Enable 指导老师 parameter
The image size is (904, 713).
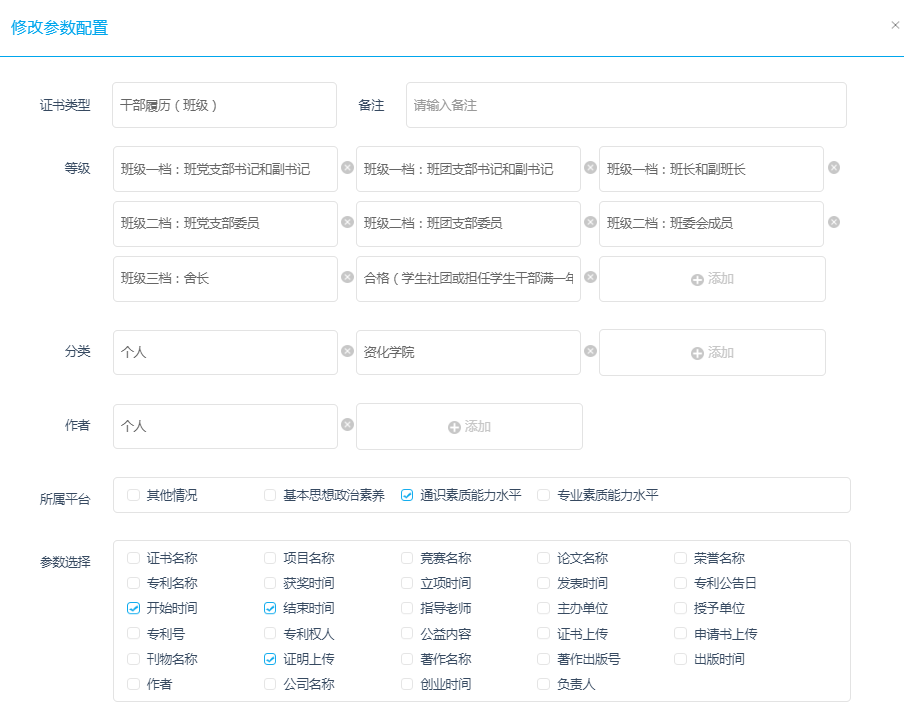click(407, 608)
